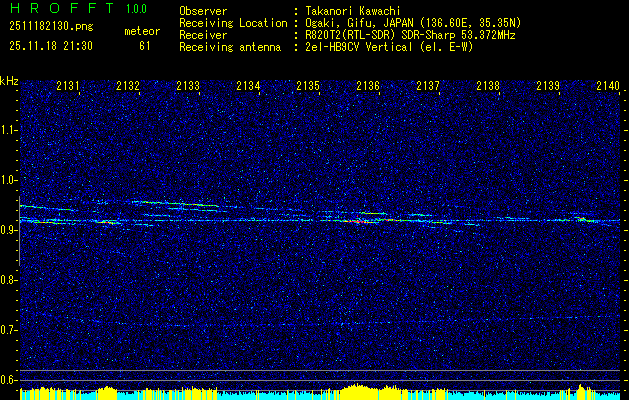The image size is (629, 400).
Task: Click the 0.9 kHz axis label
Action: coord(9,230)
